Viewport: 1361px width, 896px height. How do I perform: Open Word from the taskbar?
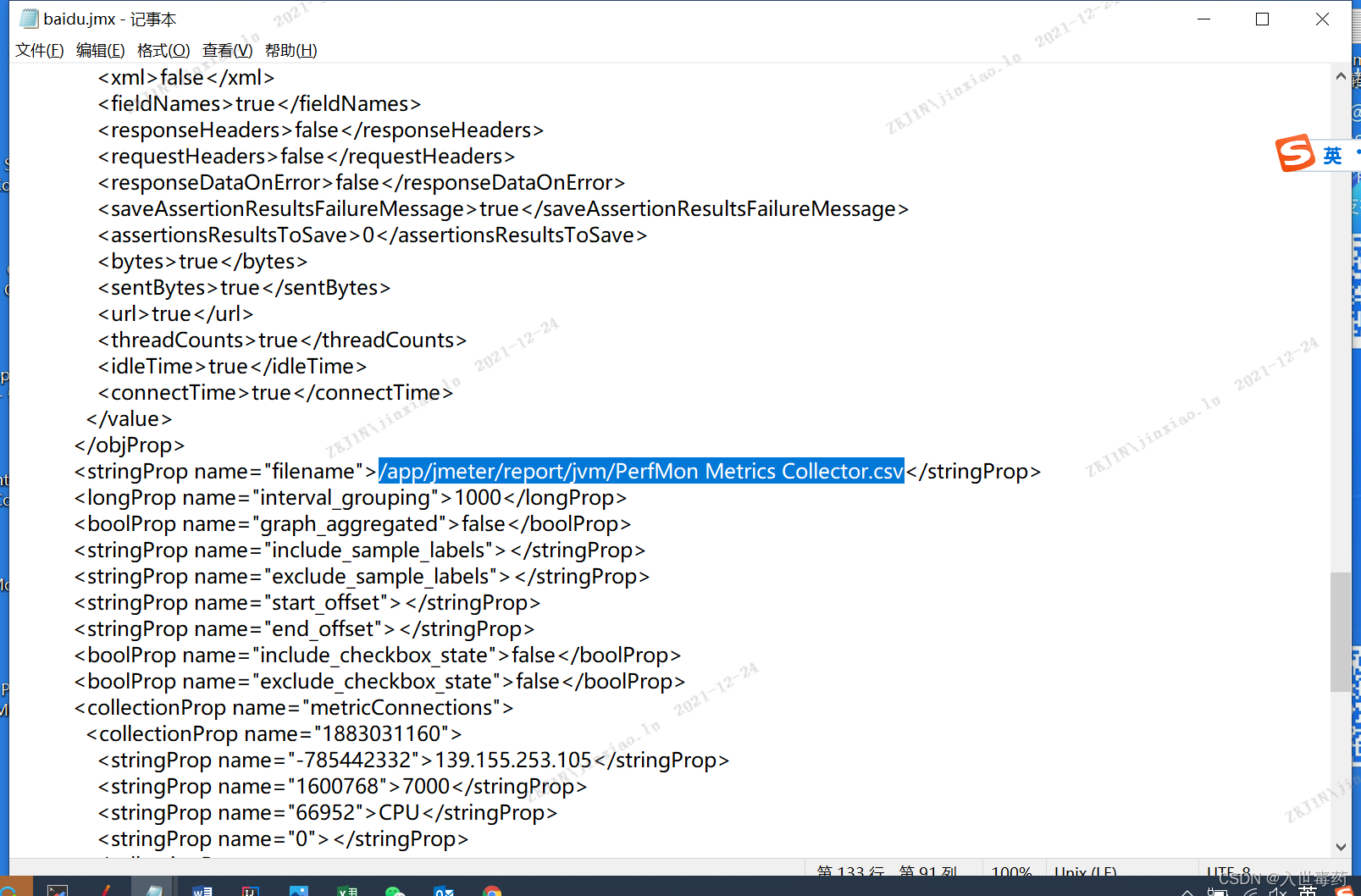[202, 890]
